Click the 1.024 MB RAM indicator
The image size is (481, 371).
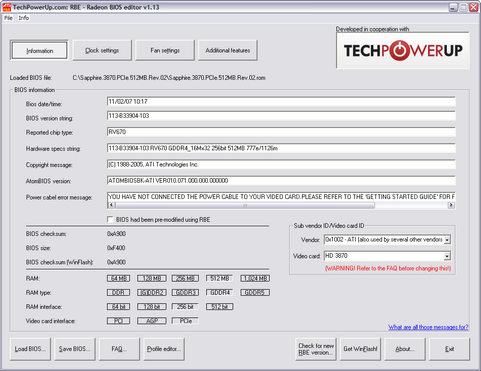255,278
